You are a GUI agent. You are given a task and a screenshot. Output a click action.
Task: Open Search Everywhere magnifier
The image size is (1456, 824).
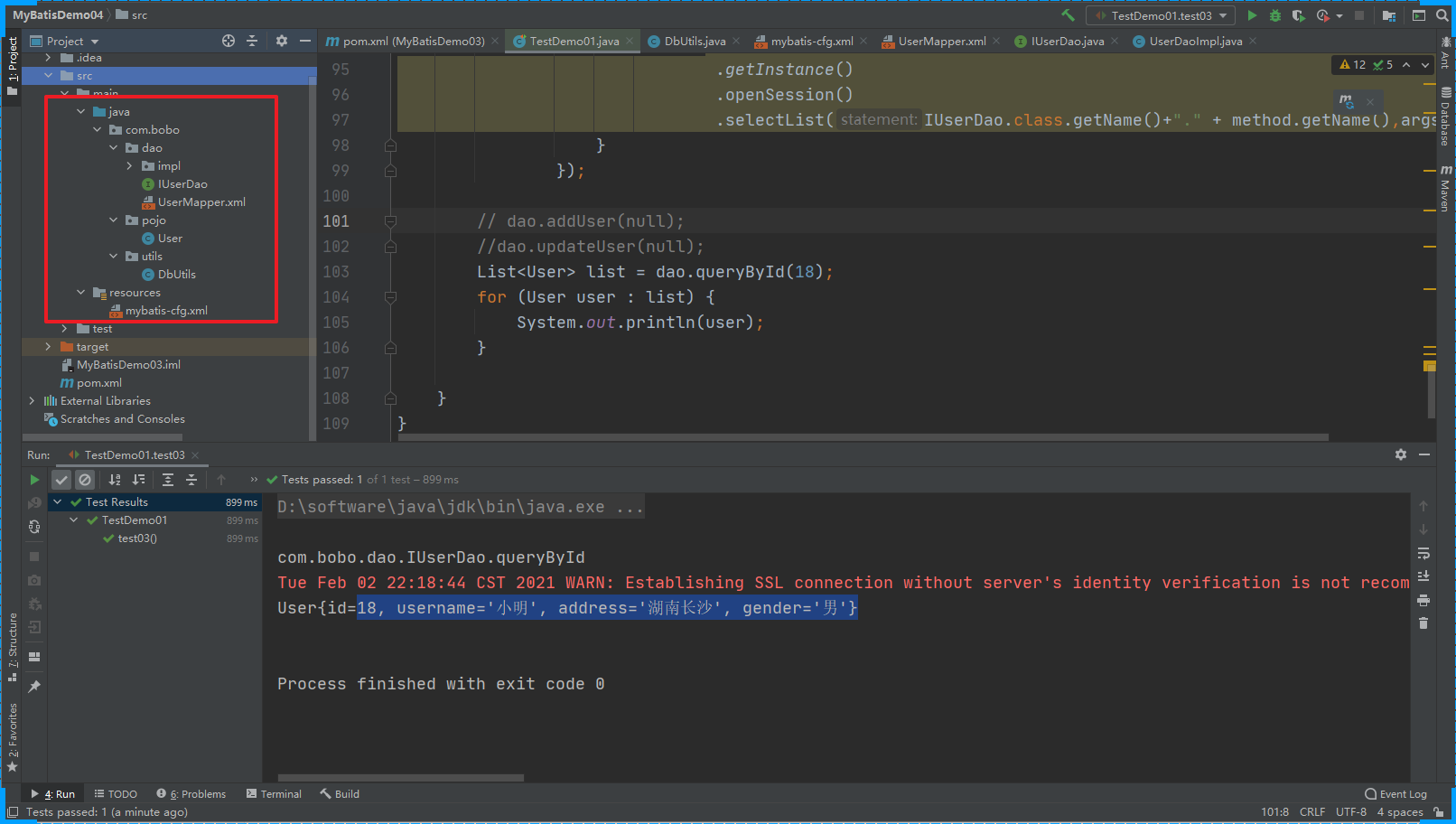pos(1442,15)
